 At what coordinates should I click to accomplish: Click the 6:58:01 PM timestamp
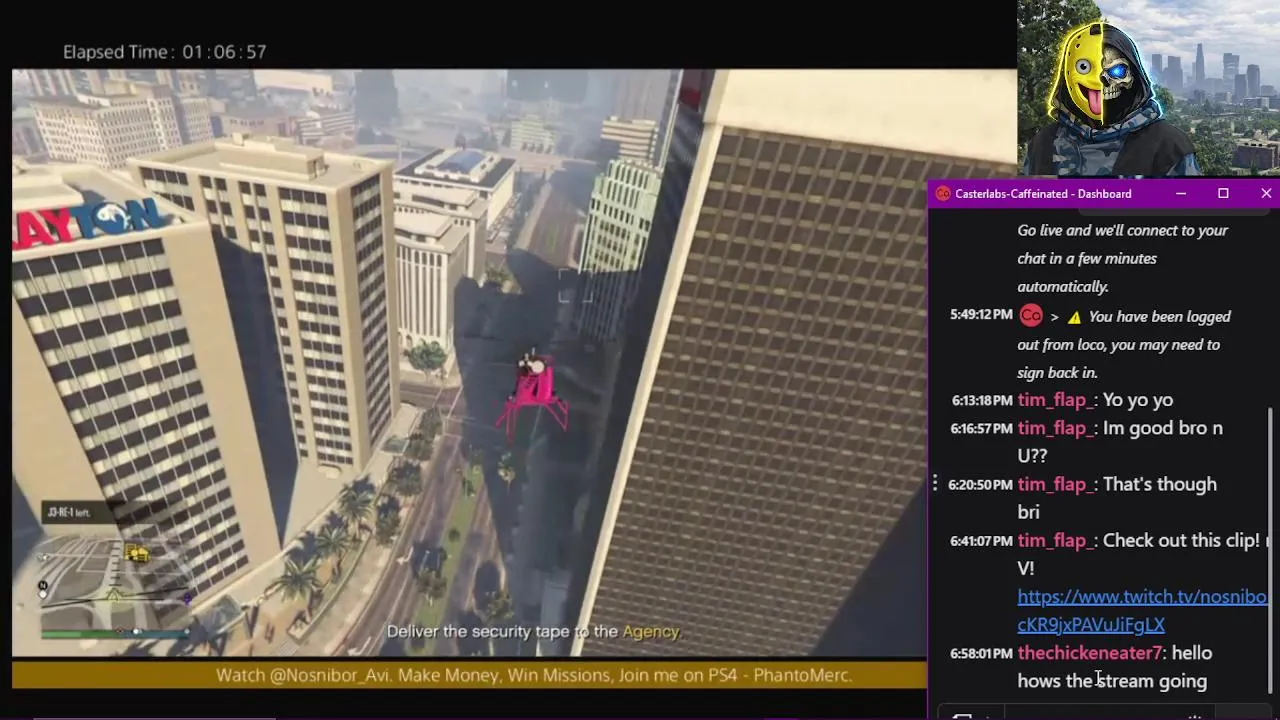pyautogui.click(x=981, y=653)
